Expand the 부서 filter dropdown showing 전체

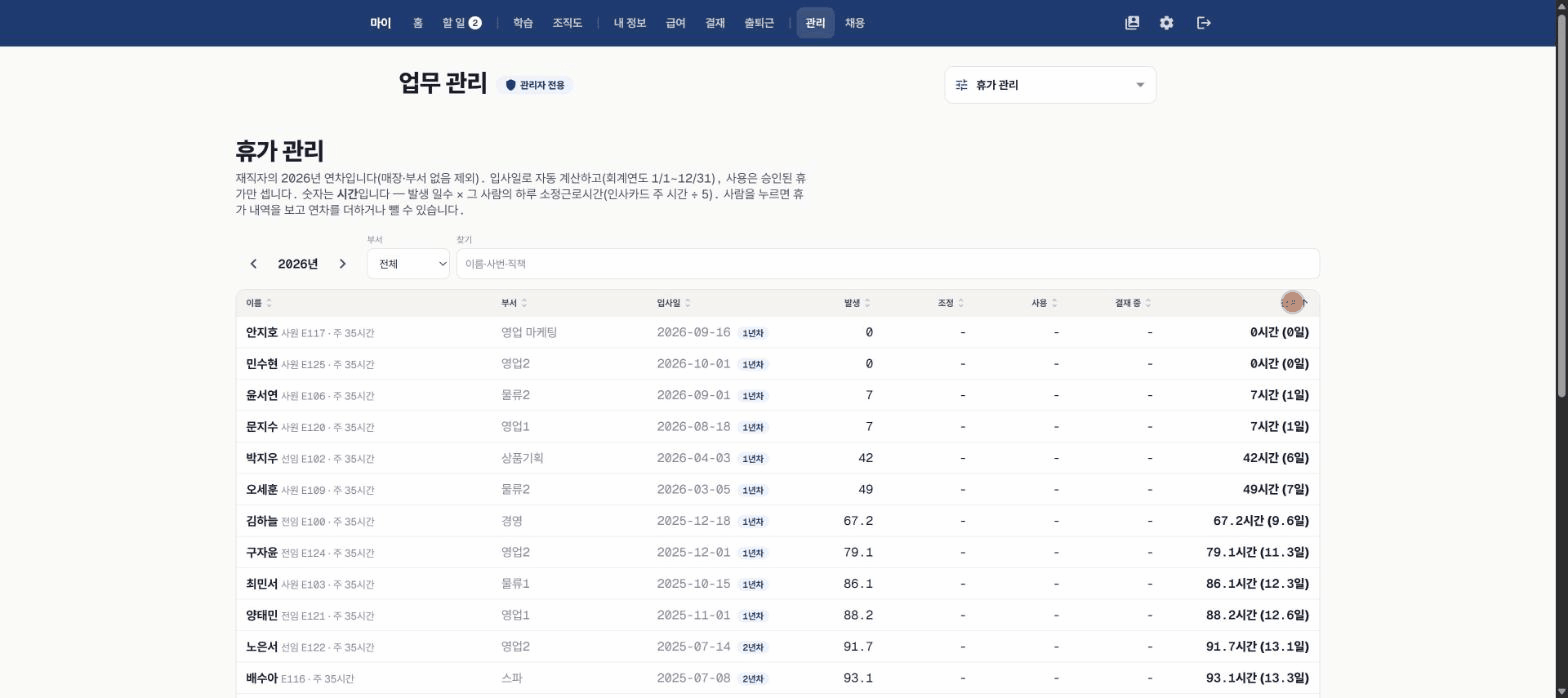pos(408,264)
